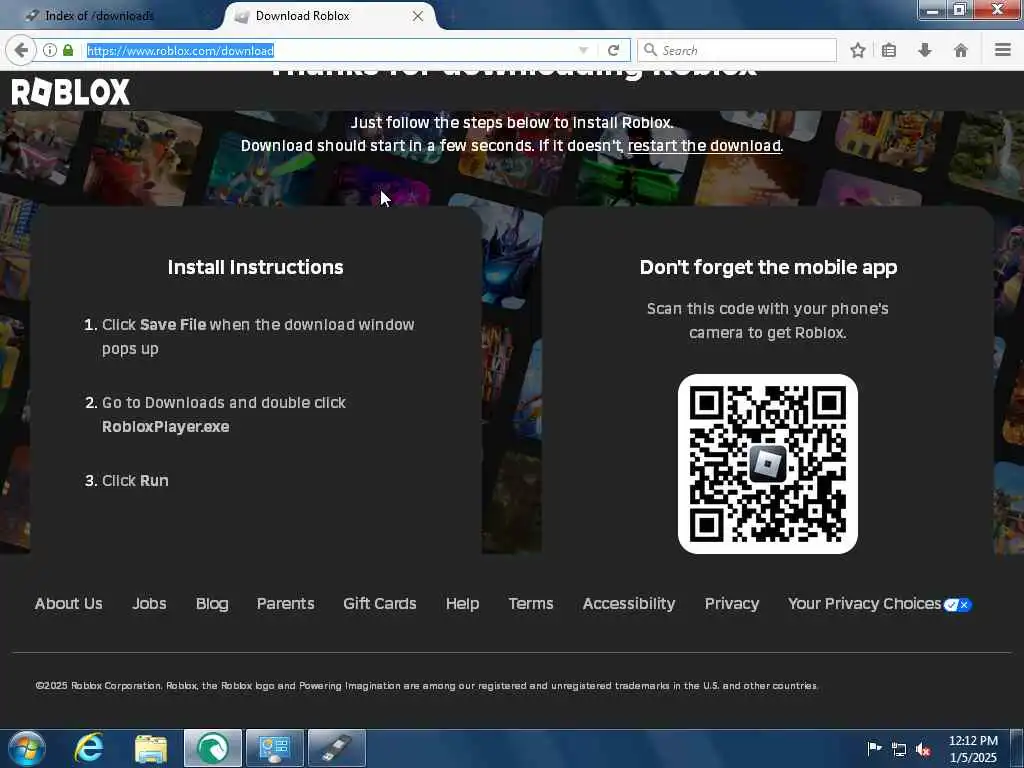The image size is (1024, 768).
Task: Bookmark this page with the star icon
Action: coord(858,50)
